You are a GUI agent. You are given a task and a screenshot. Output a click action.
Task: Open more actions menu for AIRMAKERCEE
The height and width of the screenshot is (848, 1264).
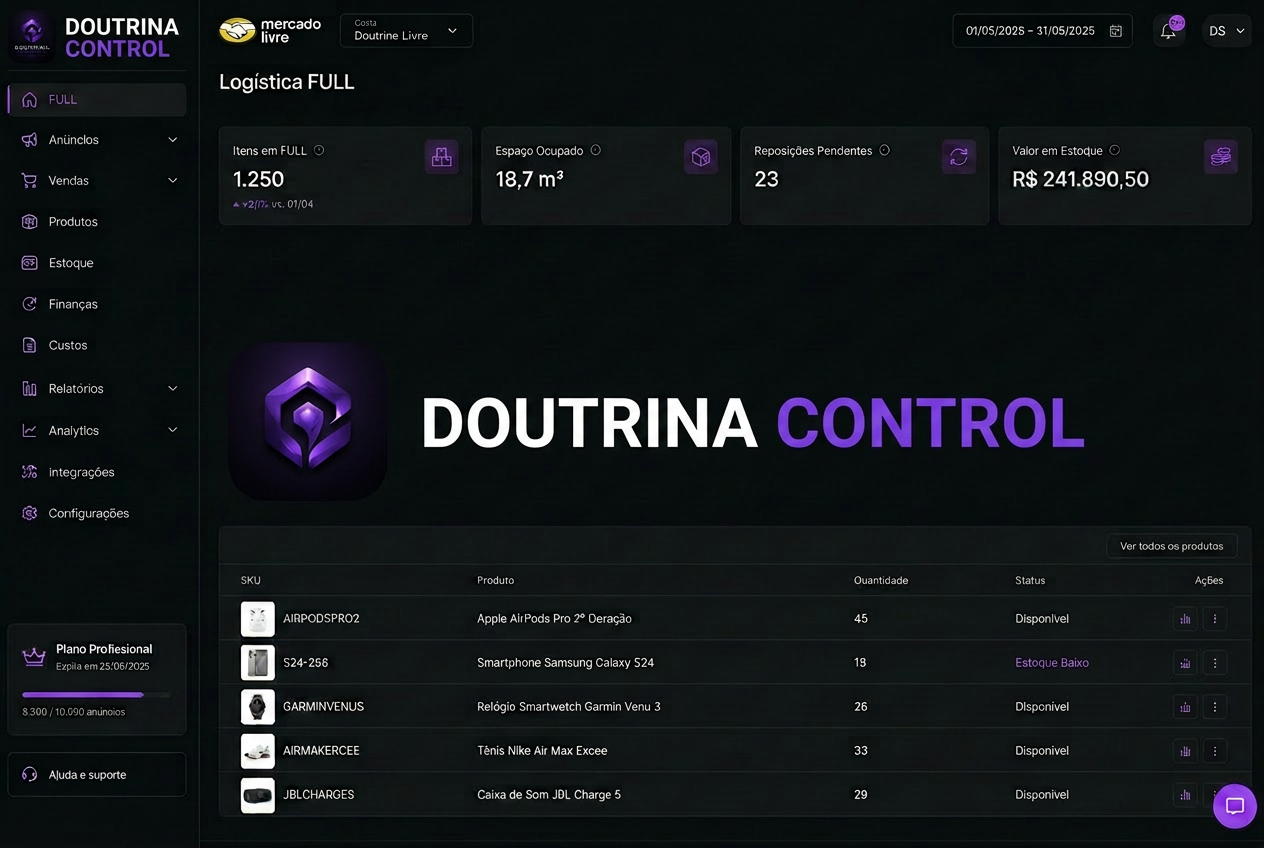(1215, 751)
